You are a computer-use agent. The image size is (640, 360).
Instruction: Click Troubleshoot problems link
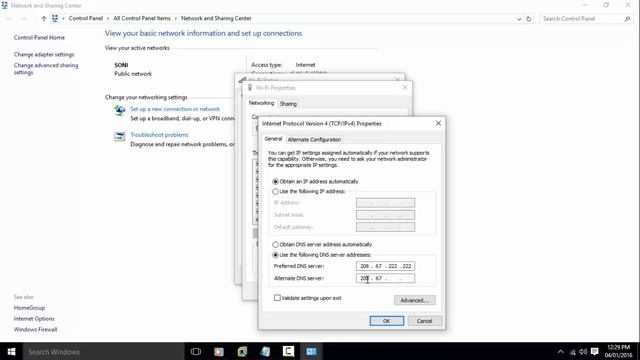[x=159, y=135]
